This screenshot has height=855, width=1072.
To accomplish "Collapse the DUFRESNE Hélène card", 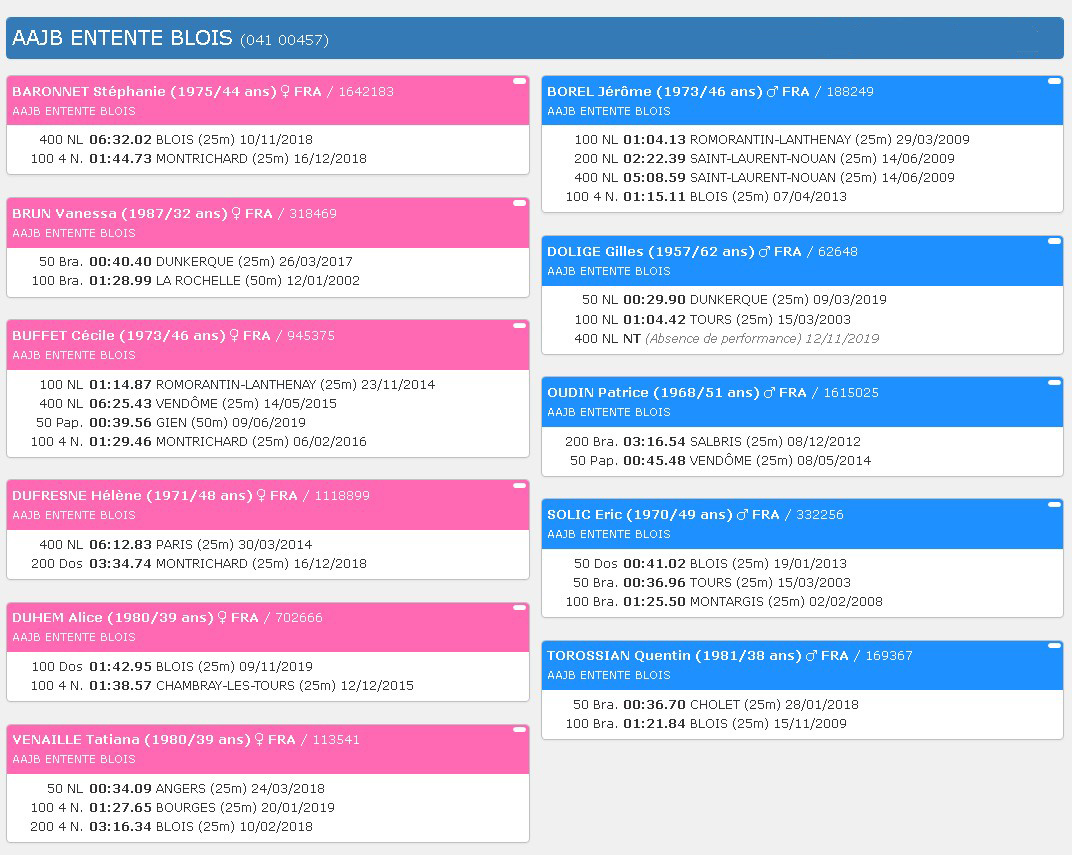I will (x=520, y=485).
